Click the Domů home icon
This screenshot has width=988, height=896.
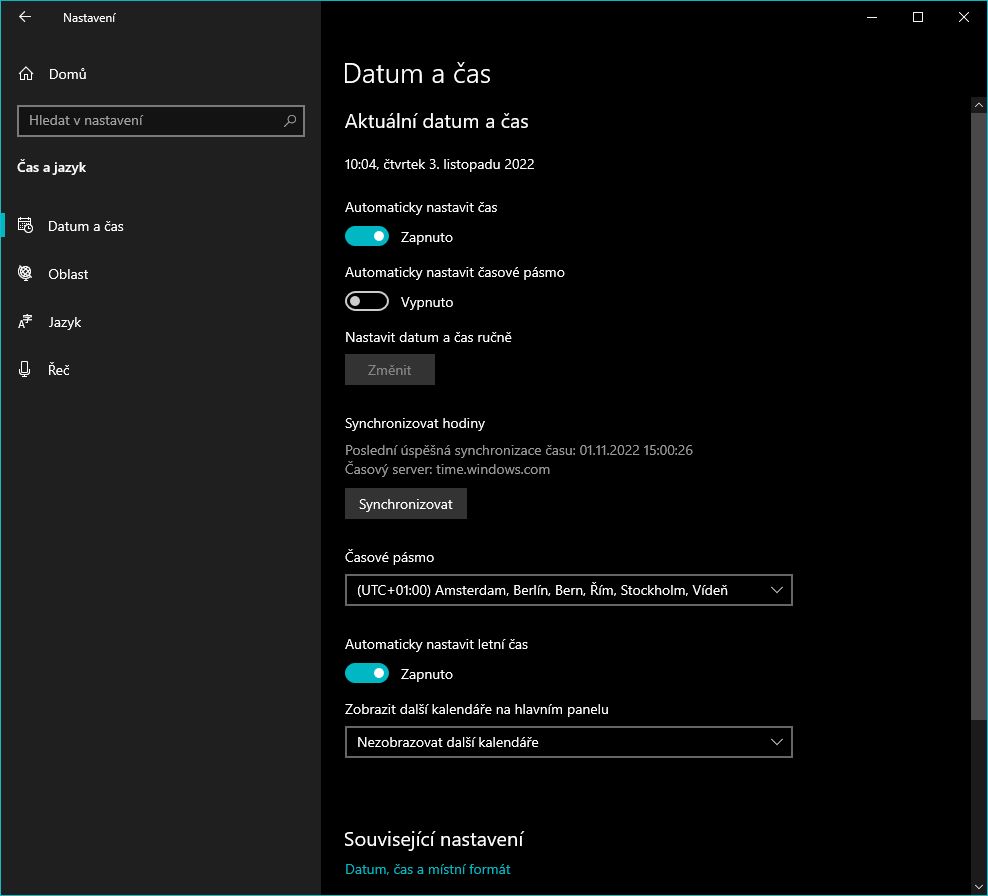click(26, 74)
